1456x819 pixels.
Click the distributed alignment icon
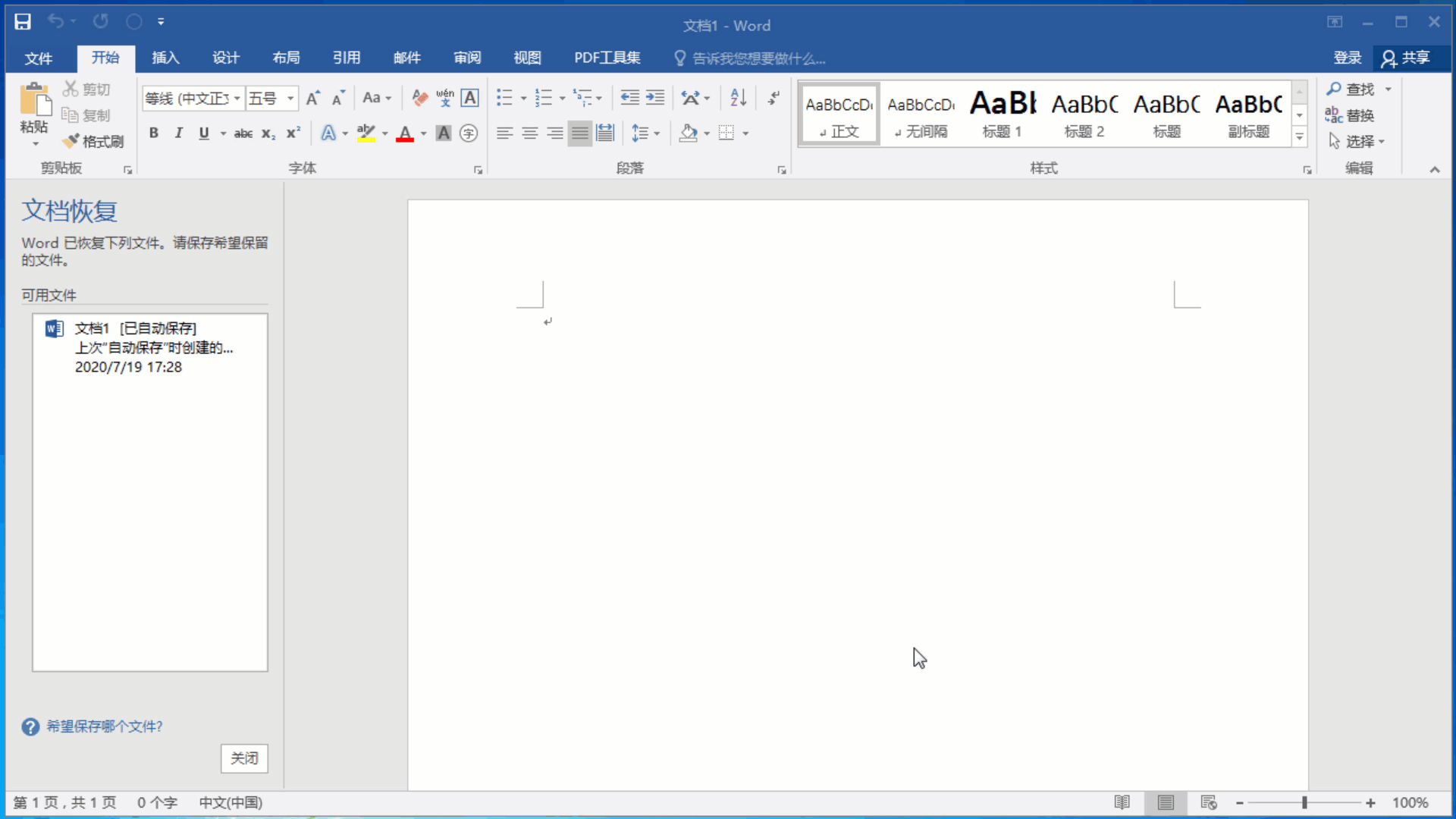click(x=604, y=133)
